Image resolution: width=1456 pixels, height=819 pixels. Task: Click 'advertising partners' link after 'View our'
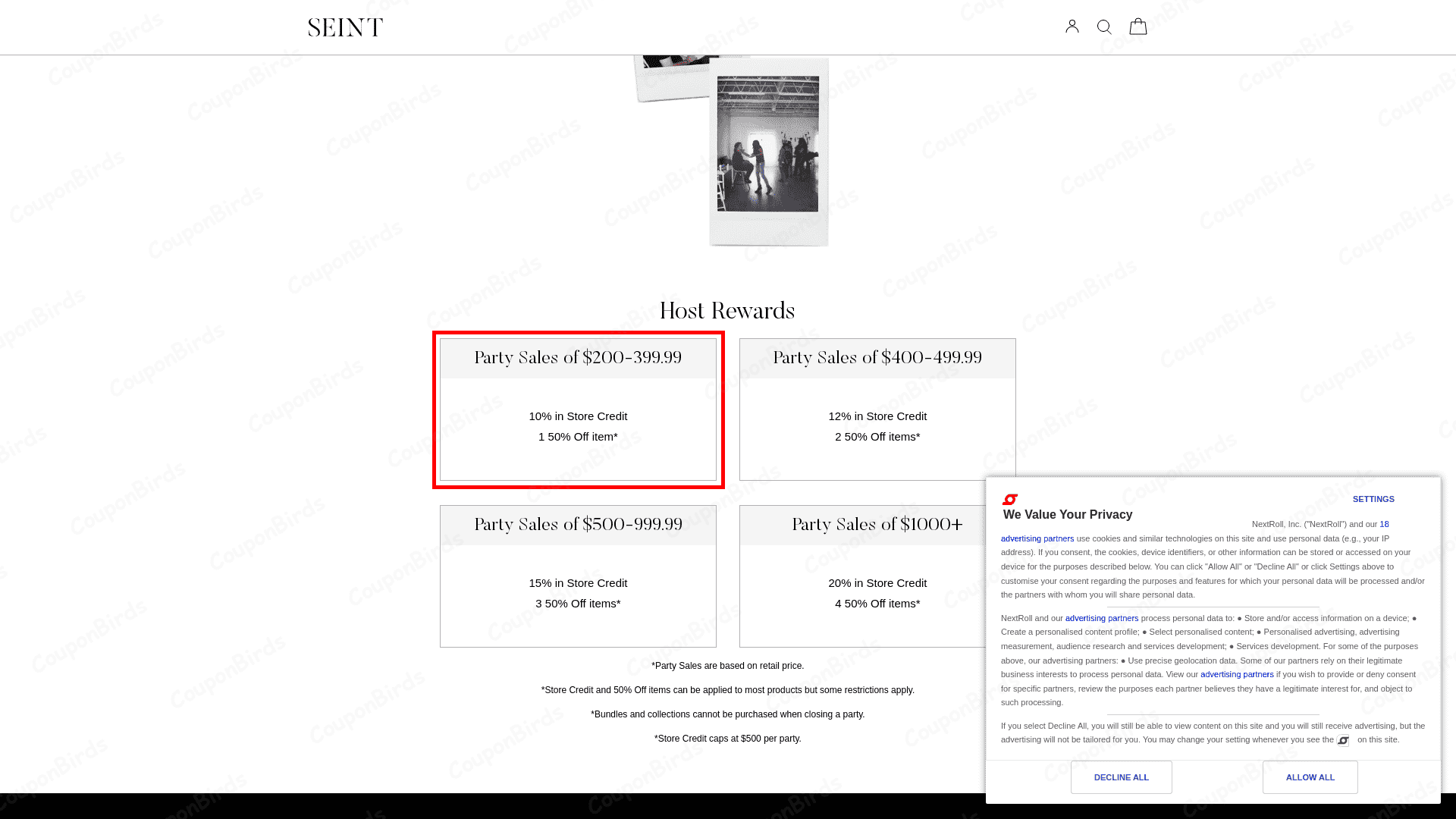coord(1236,674)
